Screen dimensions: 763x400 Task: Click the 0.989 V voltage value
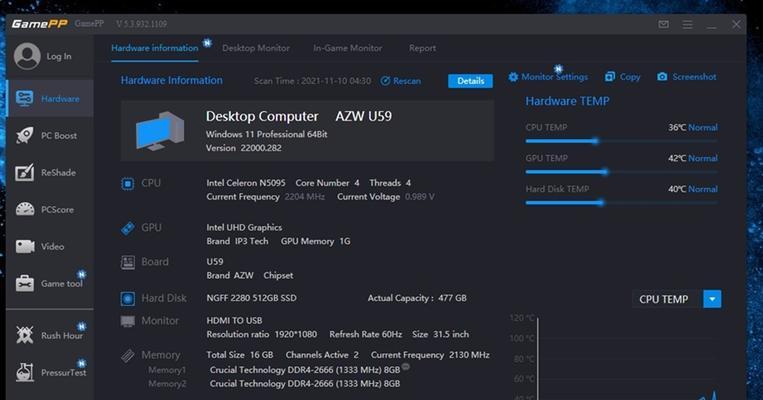[420, 197]
